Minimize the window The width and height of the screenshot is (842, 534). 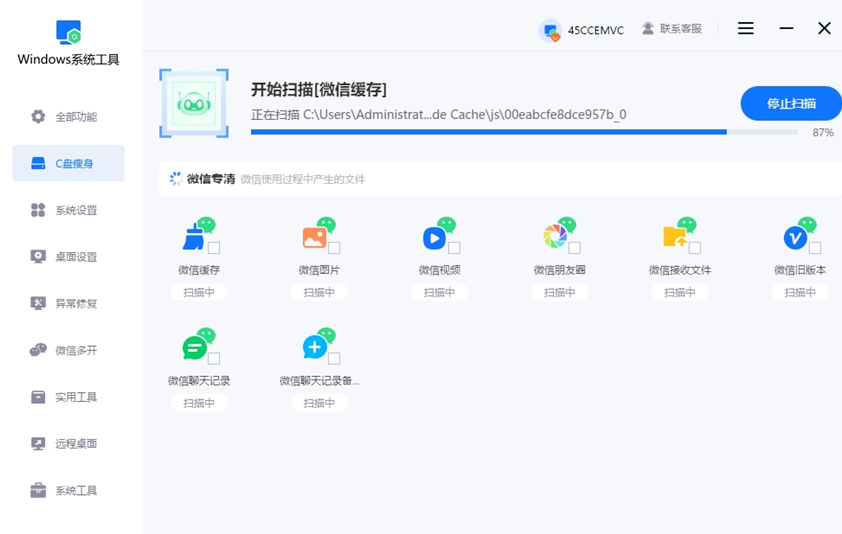[786, 28]
